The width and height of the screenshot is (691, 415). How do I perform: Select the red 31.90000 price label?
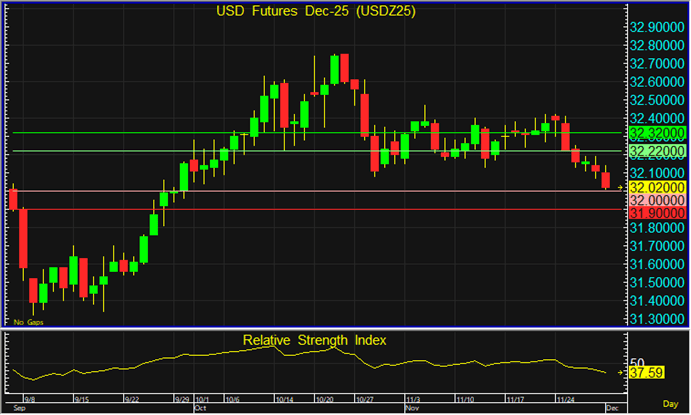tap(657, 213)
